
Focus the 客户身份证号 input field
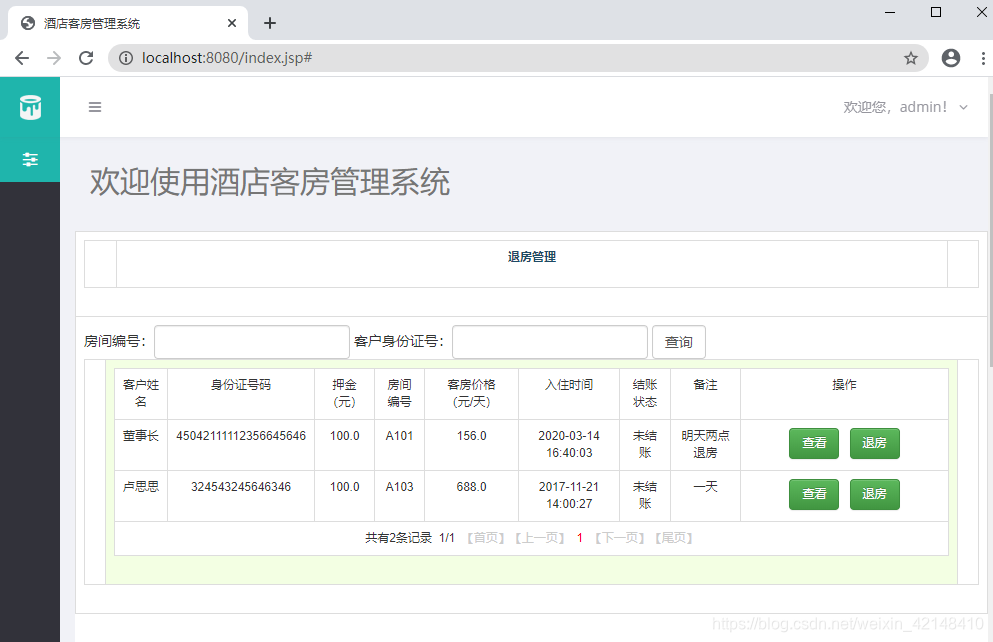[550, 342]
